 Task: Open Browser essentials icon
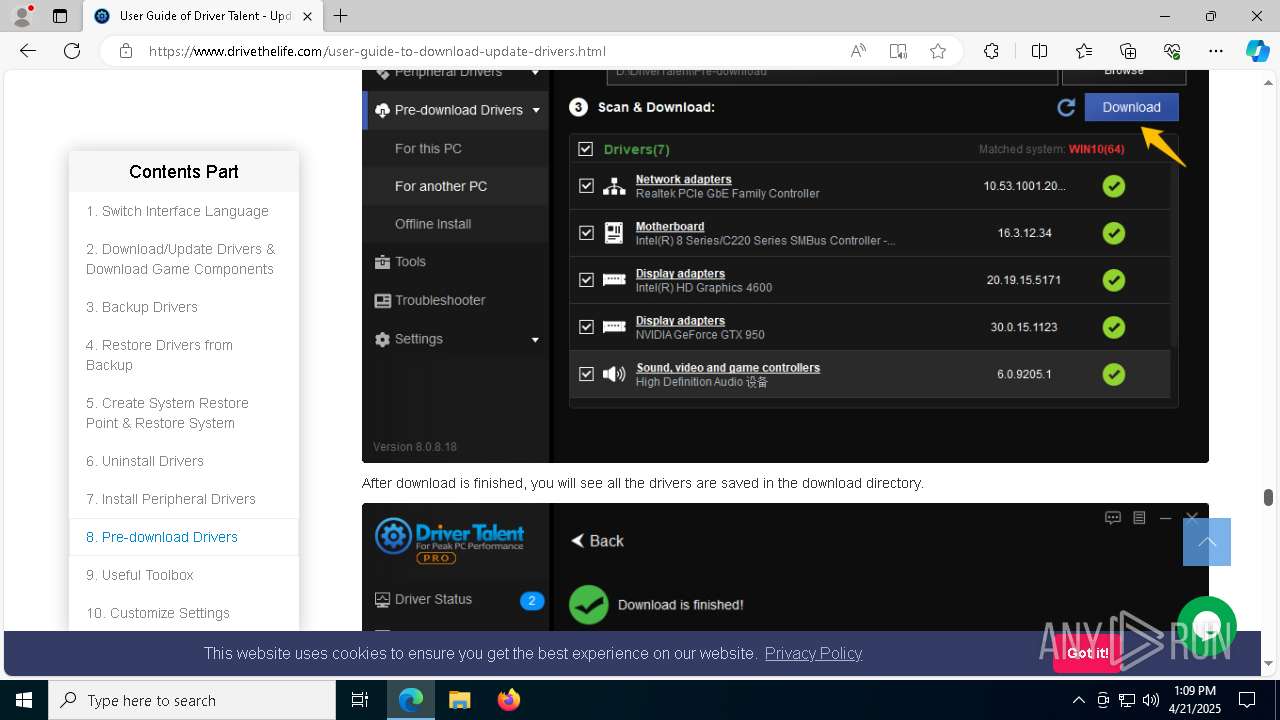[1172, 51]
